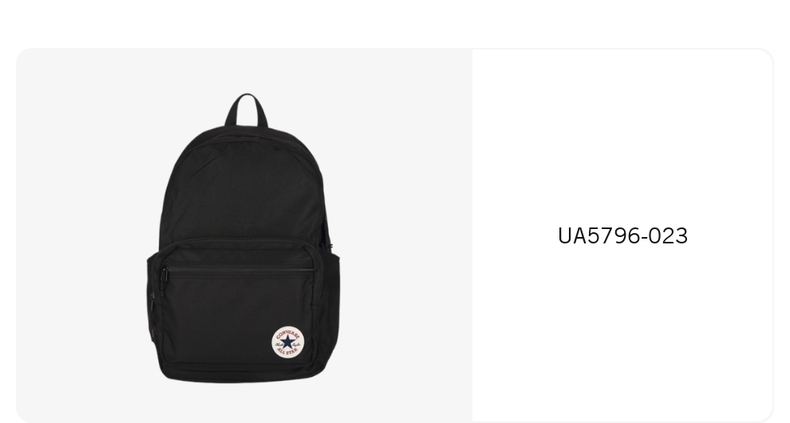Click the gray area above the backpack handle
790x423 pixels.
click(246, 70)
